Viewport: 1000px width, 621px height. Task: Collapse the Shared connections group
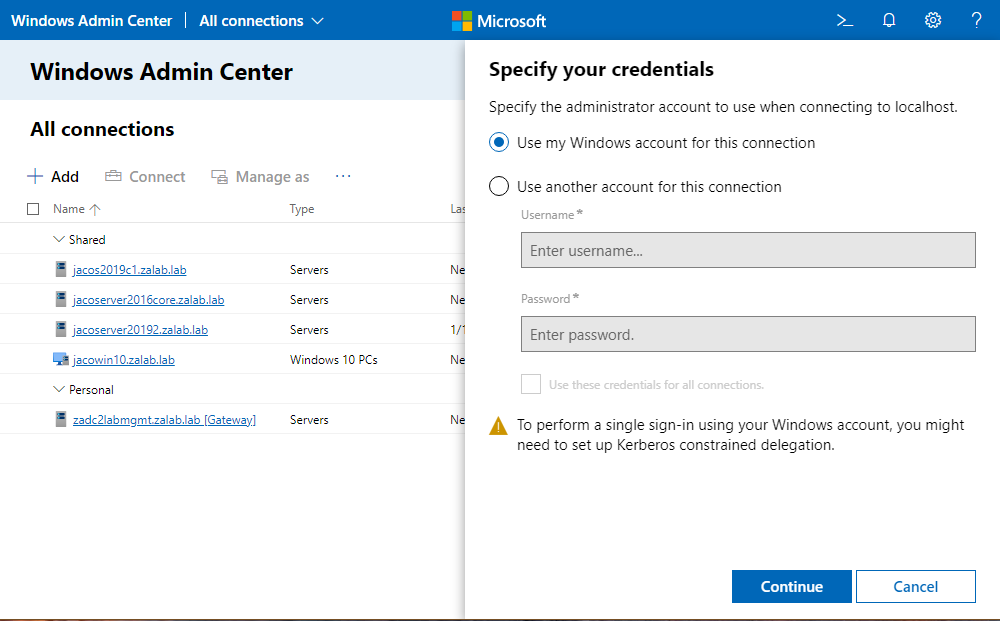pos(58,239)
